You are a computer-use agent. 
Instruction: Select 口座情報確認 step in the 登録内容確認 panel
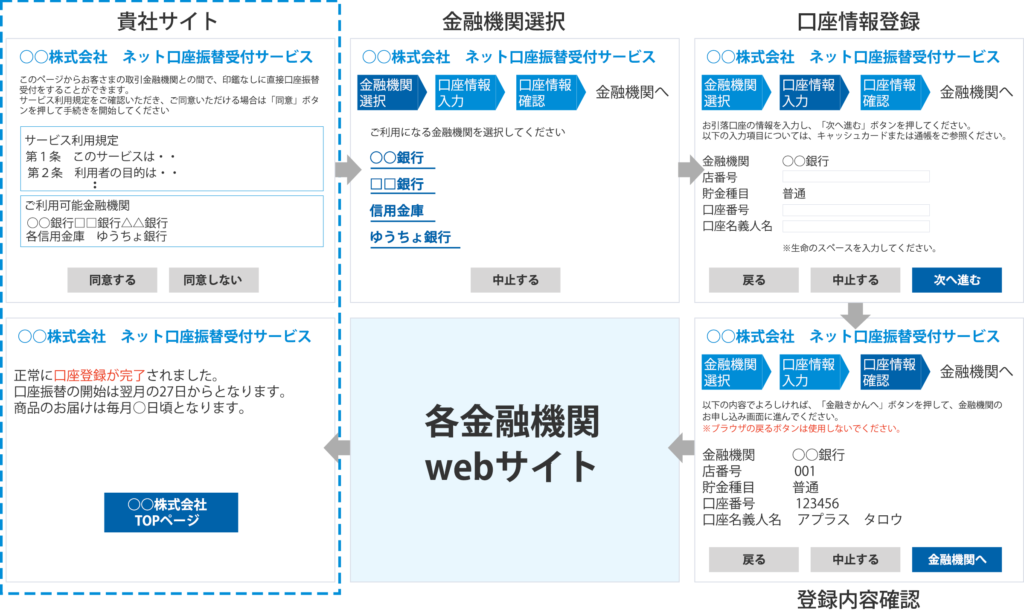click(894, 372)
